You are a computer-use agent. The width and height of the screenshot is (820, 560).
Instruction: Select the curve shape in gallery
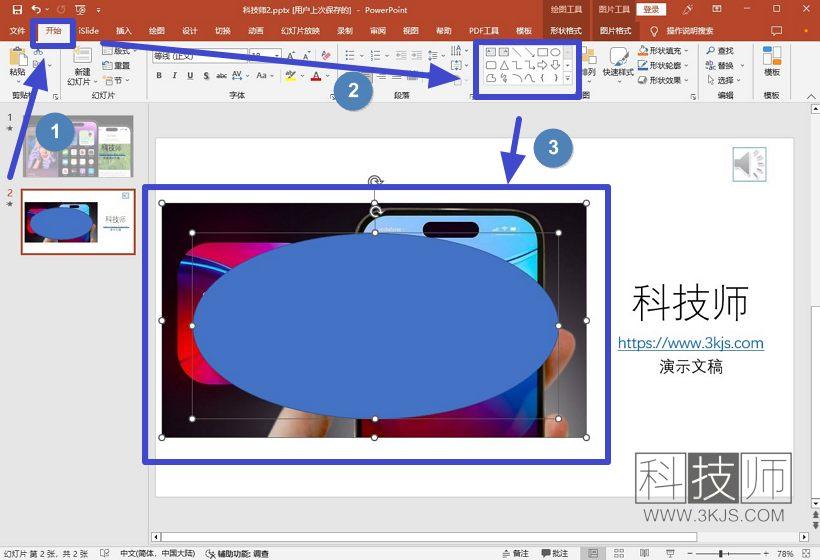pos(530,78)
